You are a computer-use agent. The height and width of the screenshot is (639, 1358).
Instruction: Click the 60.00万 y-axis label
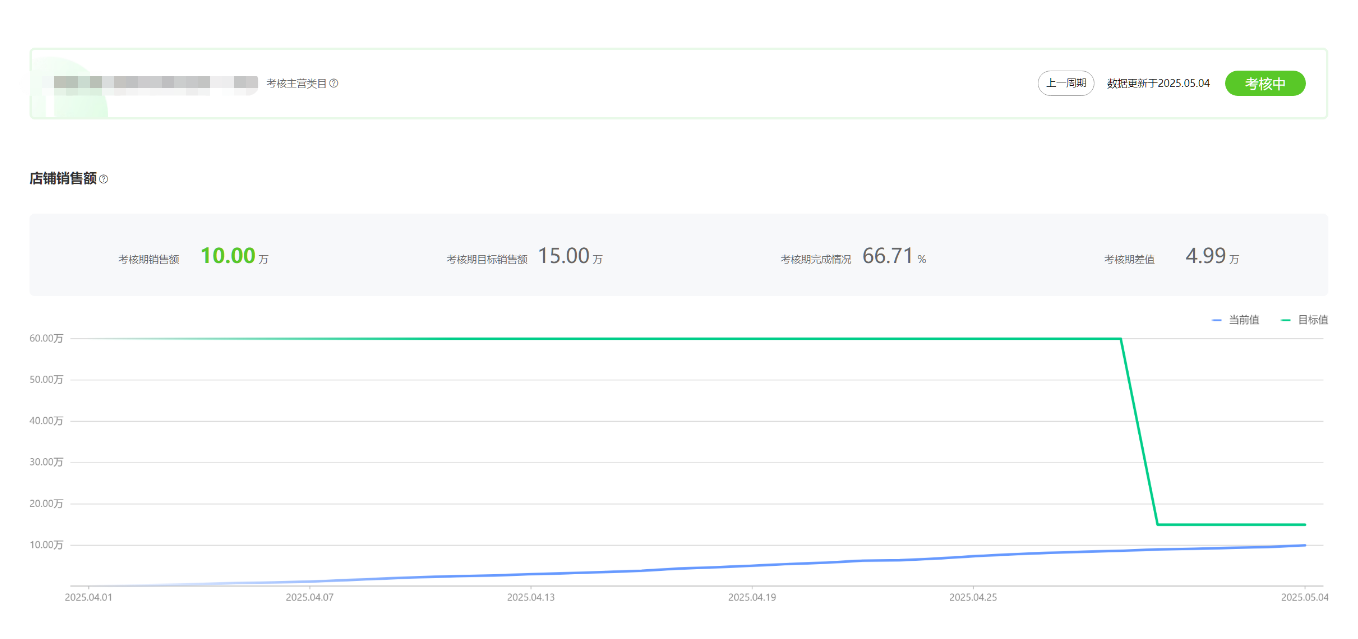pos(46,339)
